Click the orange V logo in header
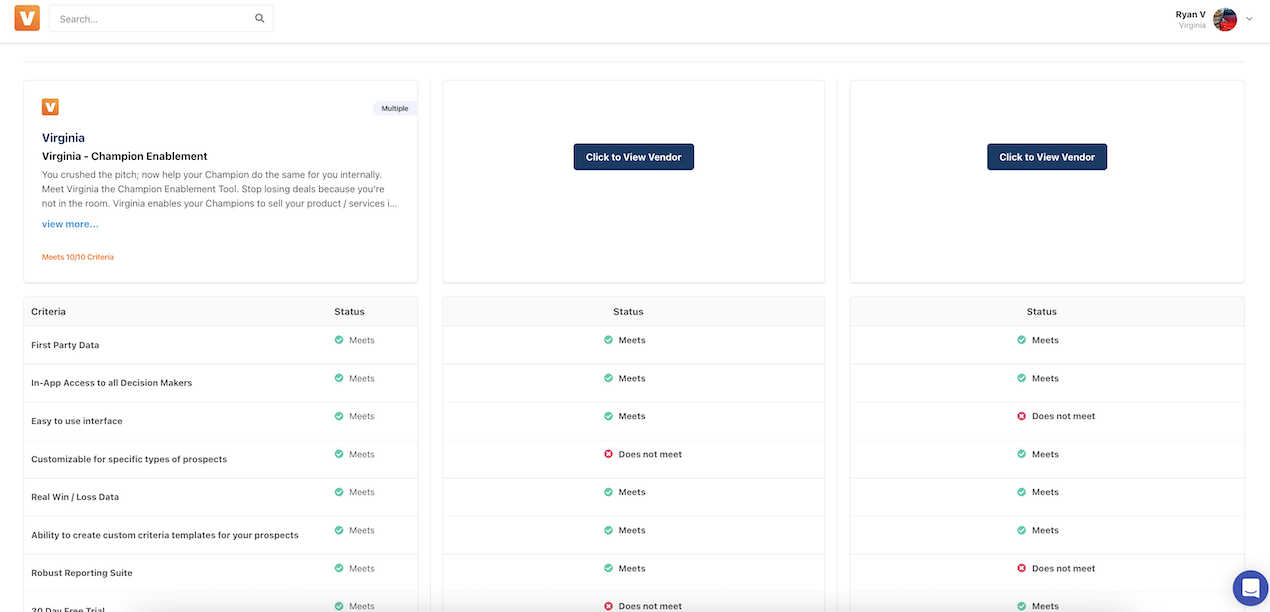 tap(27, 18)
